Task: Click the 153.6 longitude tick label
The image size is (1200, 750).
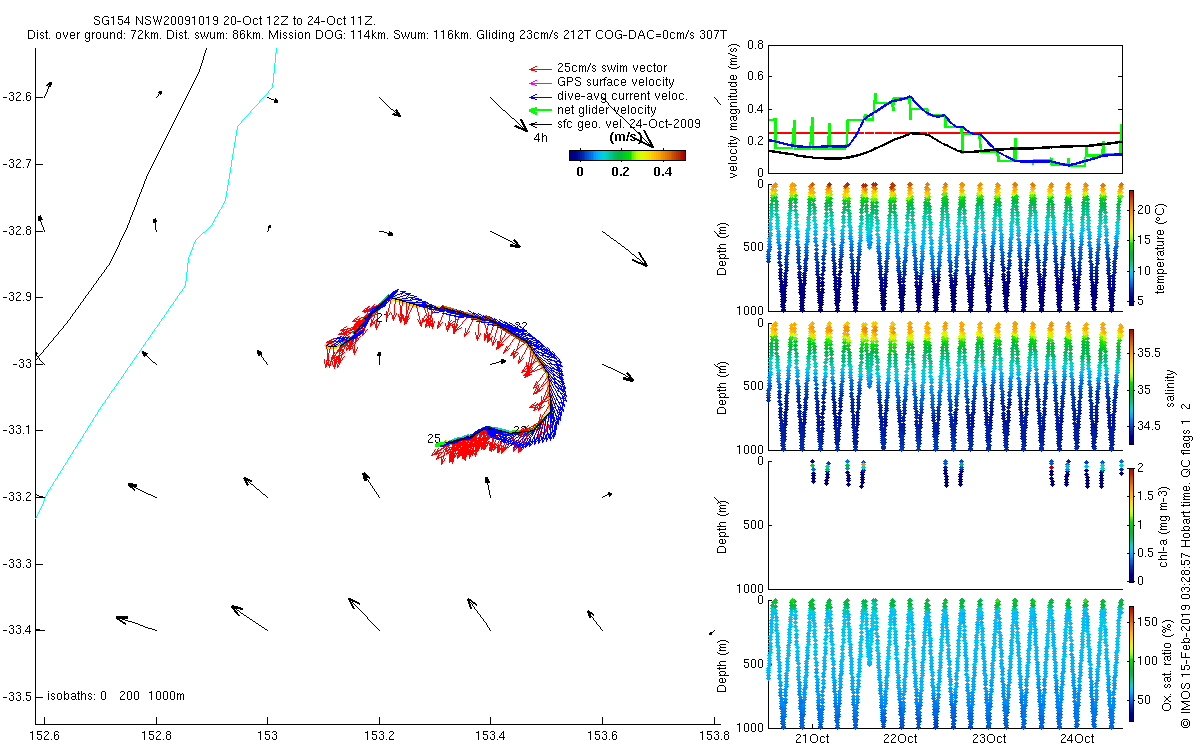Action: (601, 736)
